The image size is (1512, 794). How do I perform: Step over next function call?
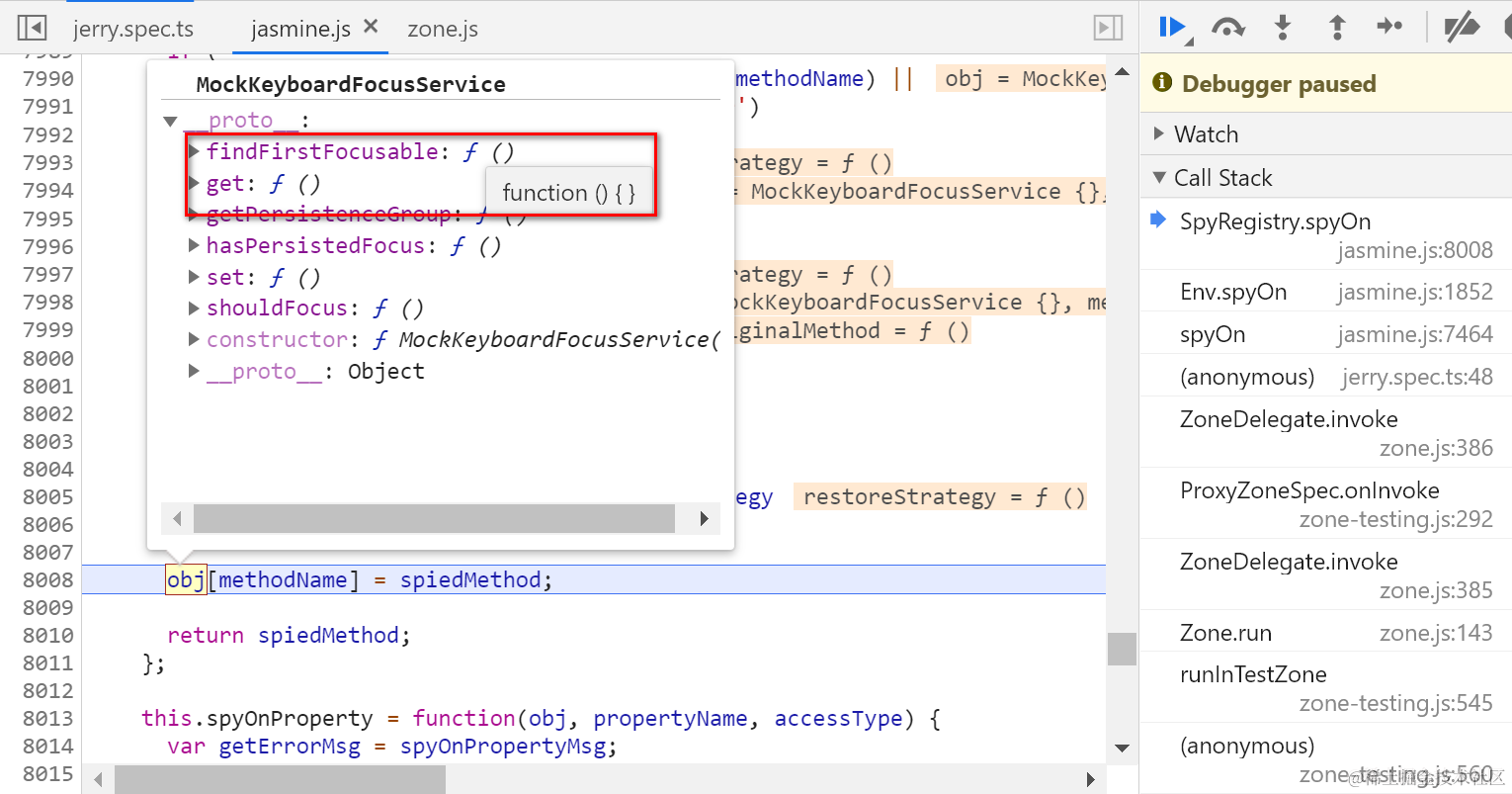(1227, 28)
